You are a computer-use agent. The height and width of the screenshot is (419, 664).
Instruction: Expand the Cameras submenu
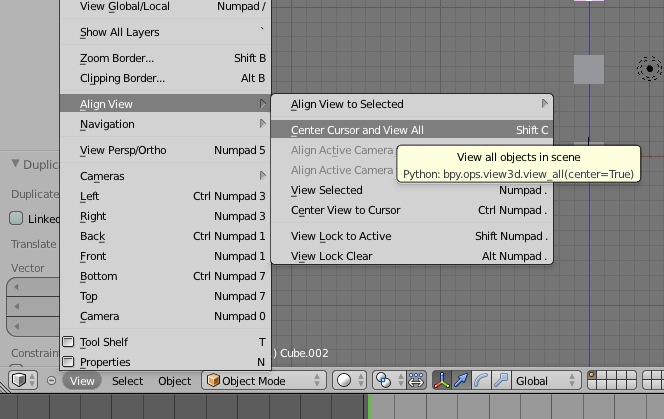pos(165,176)
